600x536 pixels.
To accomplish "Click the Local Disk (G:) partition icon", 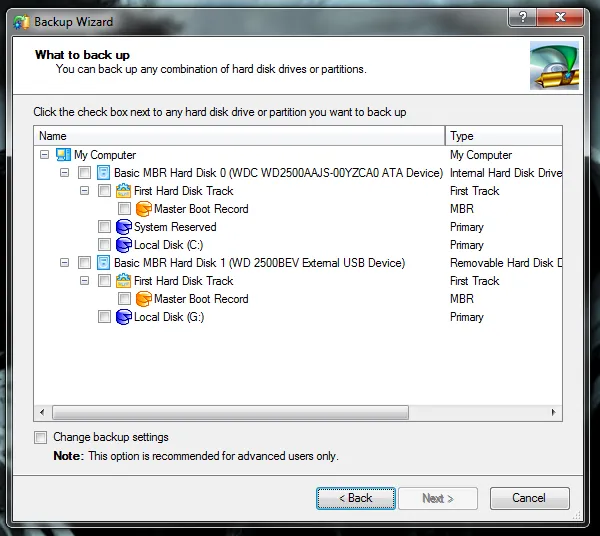I will (x=123, y=317).
